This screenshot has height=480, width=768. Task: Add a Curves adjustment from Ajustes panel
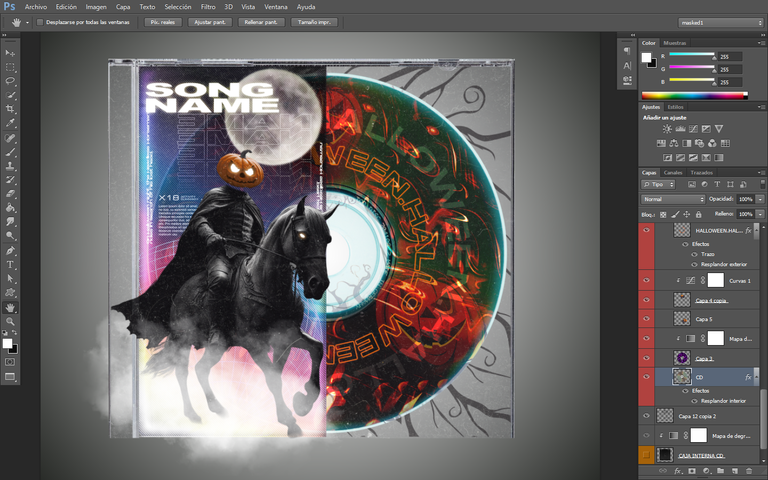click(693, 129)
